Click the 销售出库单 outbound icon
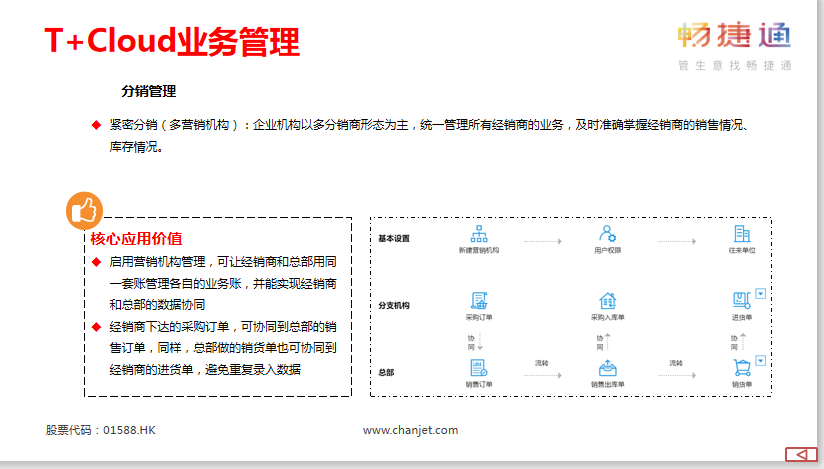This screenshot has width=824, height=469. [x=607, y=368]
